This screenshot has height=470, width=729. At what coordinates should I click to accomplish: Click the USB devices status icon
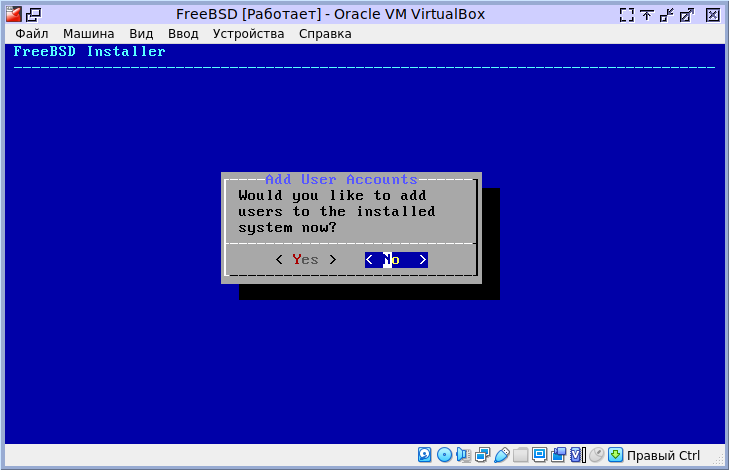(502, 455)
